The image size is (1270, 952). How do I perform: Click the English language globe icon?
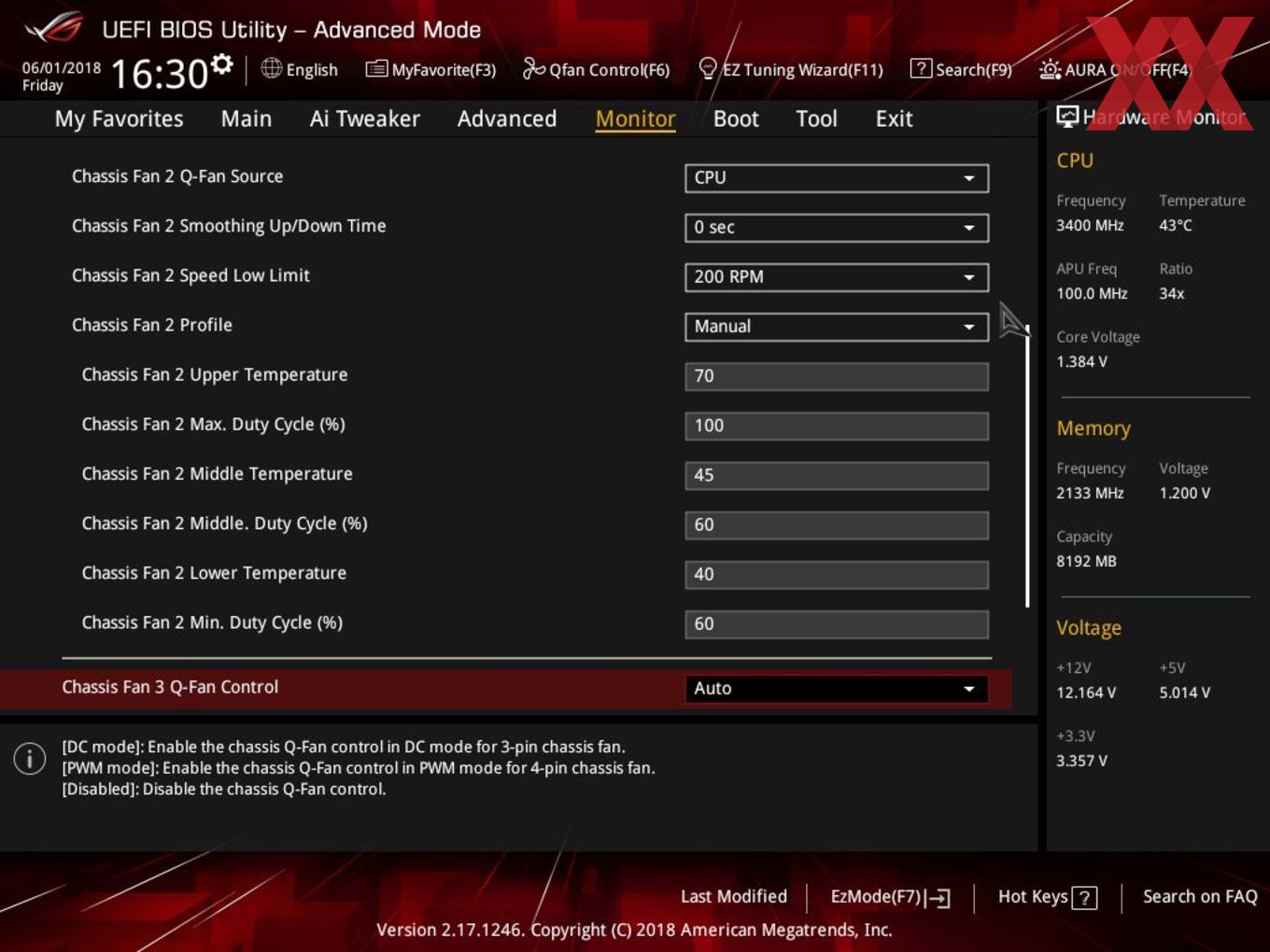tap(271, 68)
